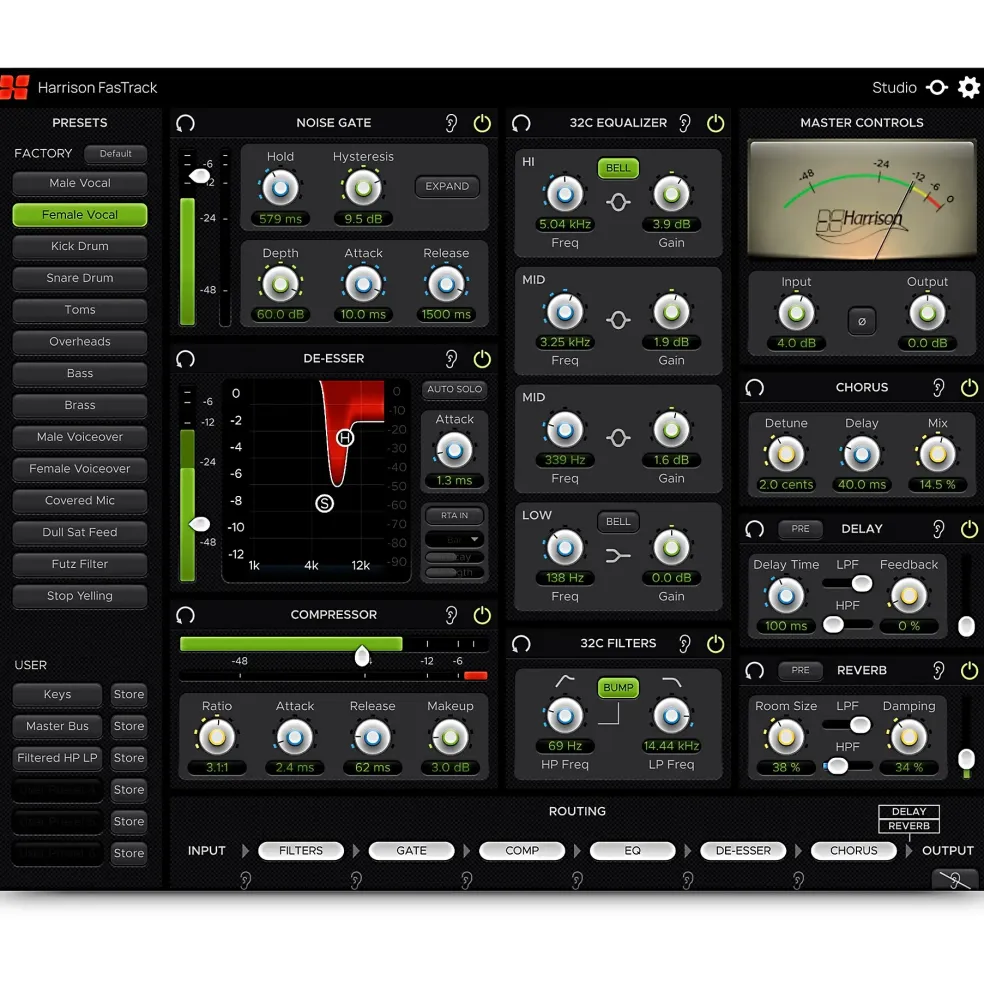Viewport: 984px width, 985px height.
Task: Load Master Bus user preset
Action: 57,726
